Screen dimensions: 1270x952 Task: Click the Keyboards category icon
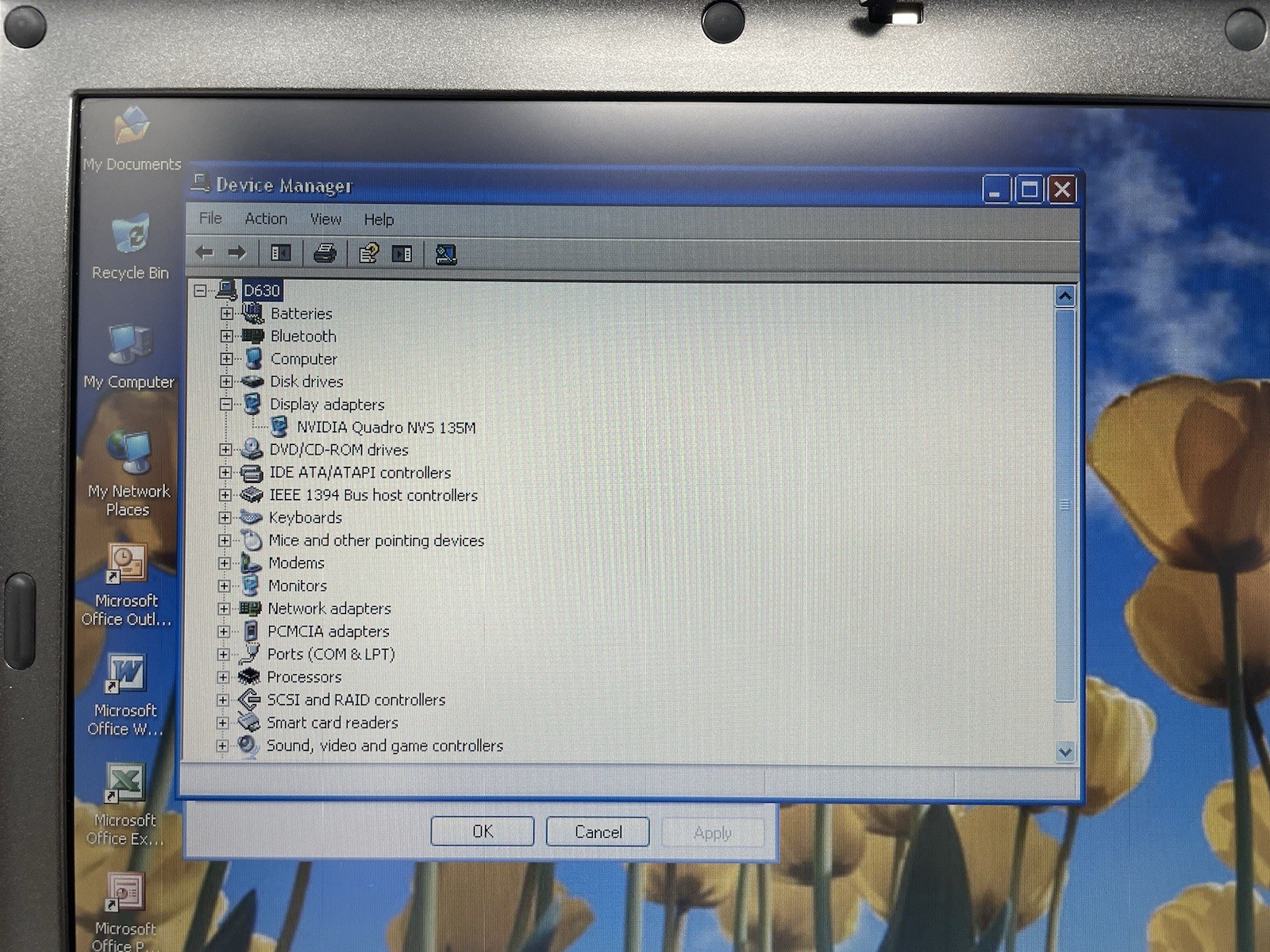tap(251, 517)
